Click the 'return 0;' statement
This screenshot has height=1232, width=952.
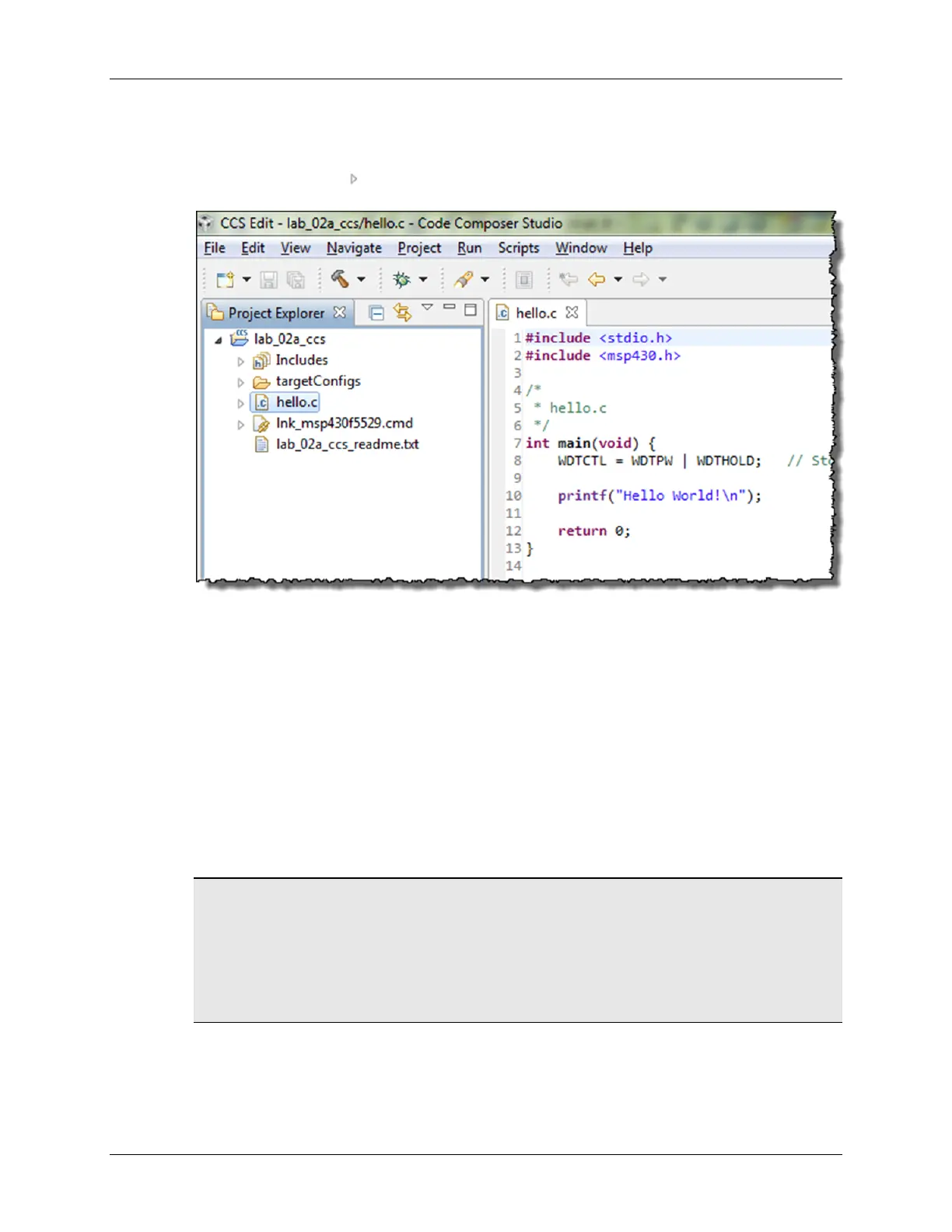(594, 531)
